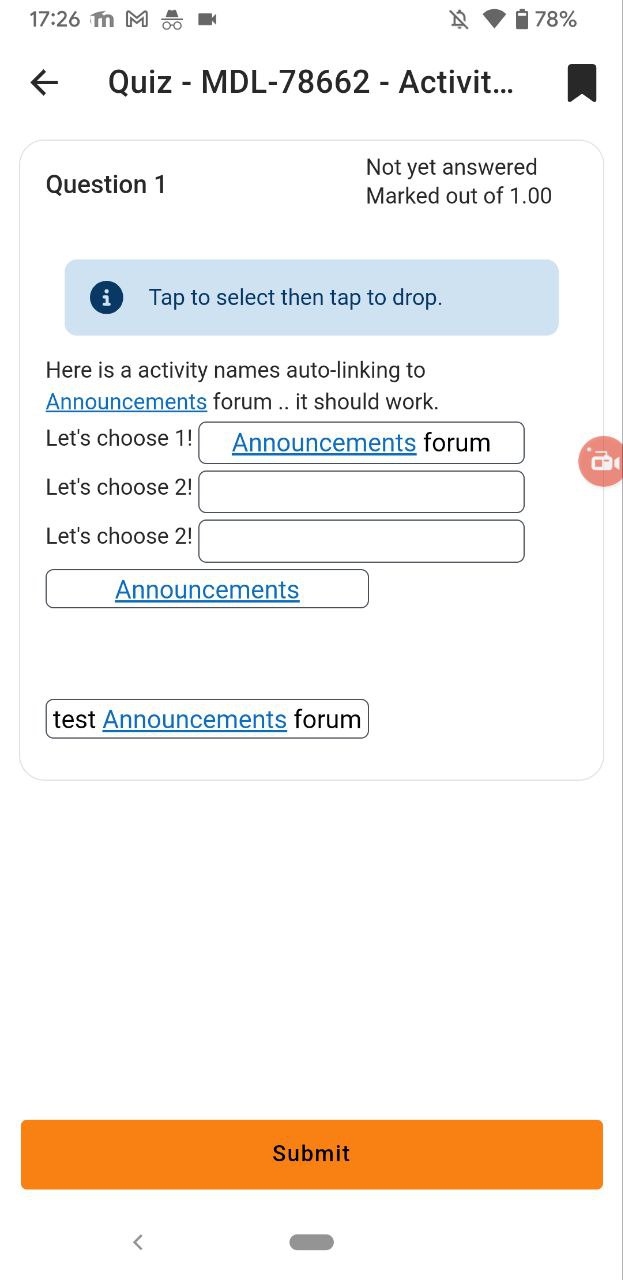623x1280 pixels.
Task: Tap the info icon in blue banner
Action: [107, 297]
